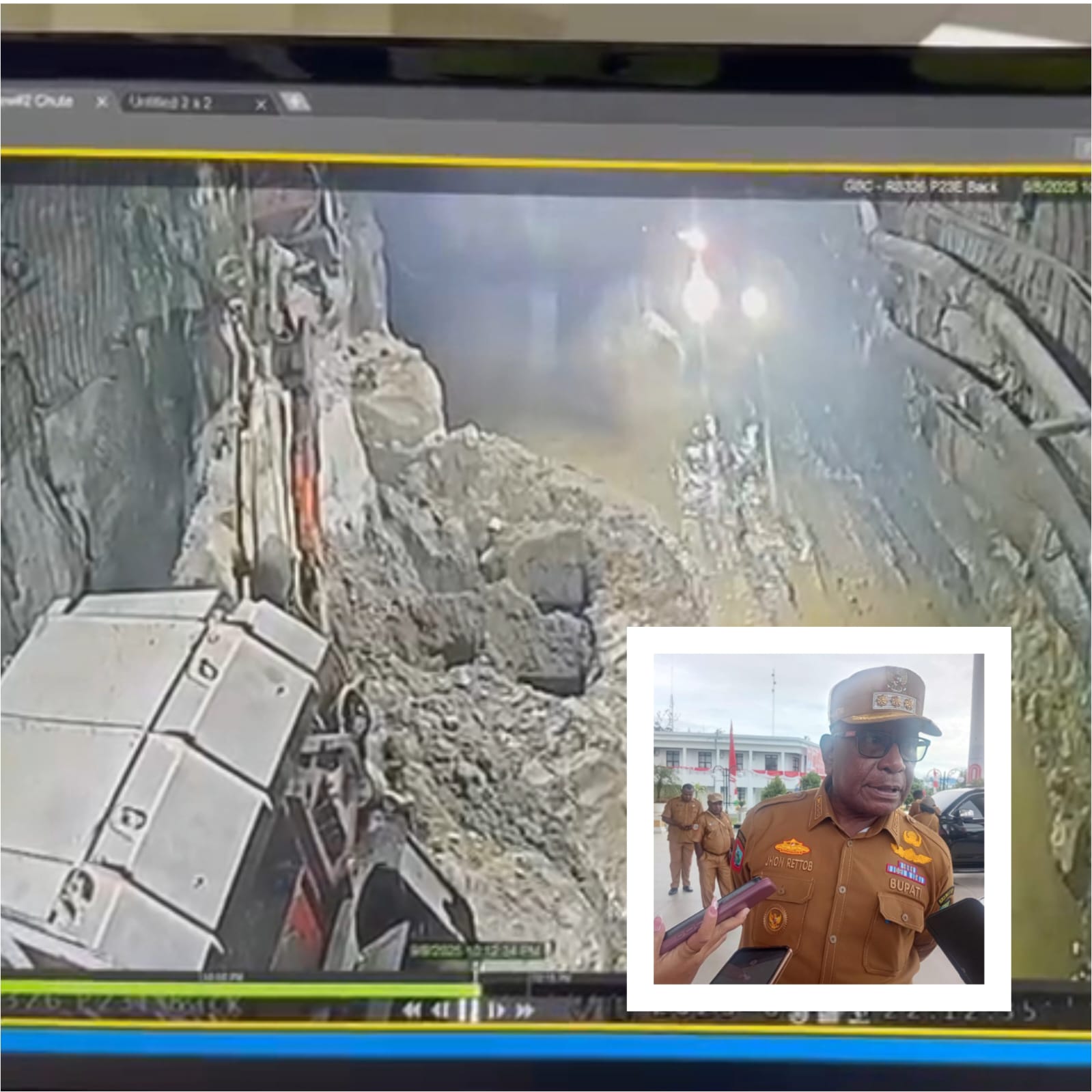Step one frame forward in playback
Image resolution: width=1092 pixels, height=1092 pixels.
click(x=496, y=1010)
